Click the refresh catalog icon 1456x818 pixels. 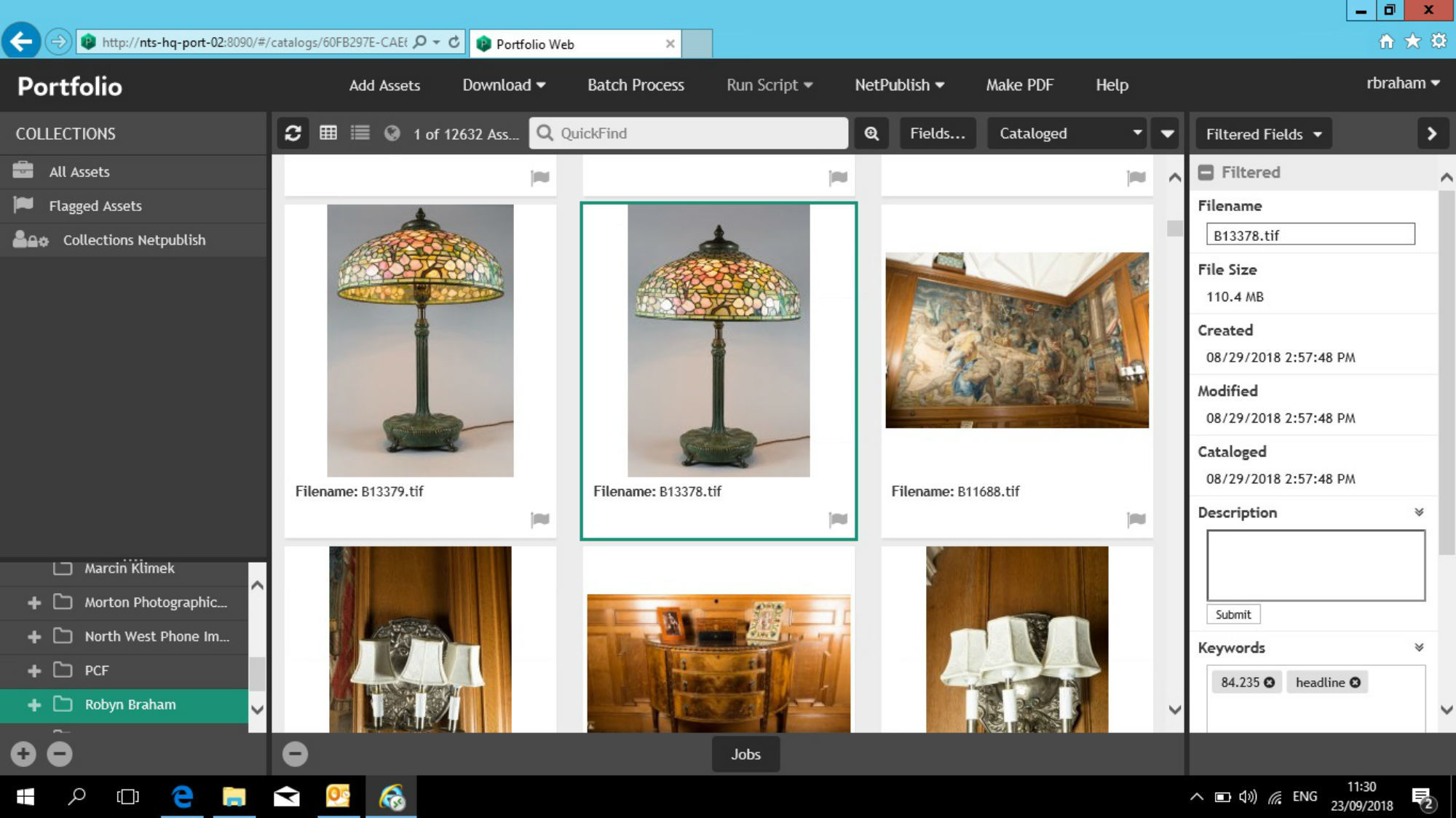point(293,133)
